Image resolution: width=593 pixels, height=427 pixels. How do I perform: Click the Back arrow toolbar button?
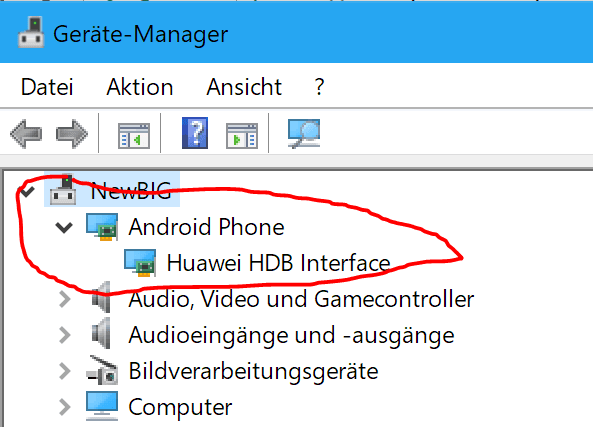click(x=26, y=134)
